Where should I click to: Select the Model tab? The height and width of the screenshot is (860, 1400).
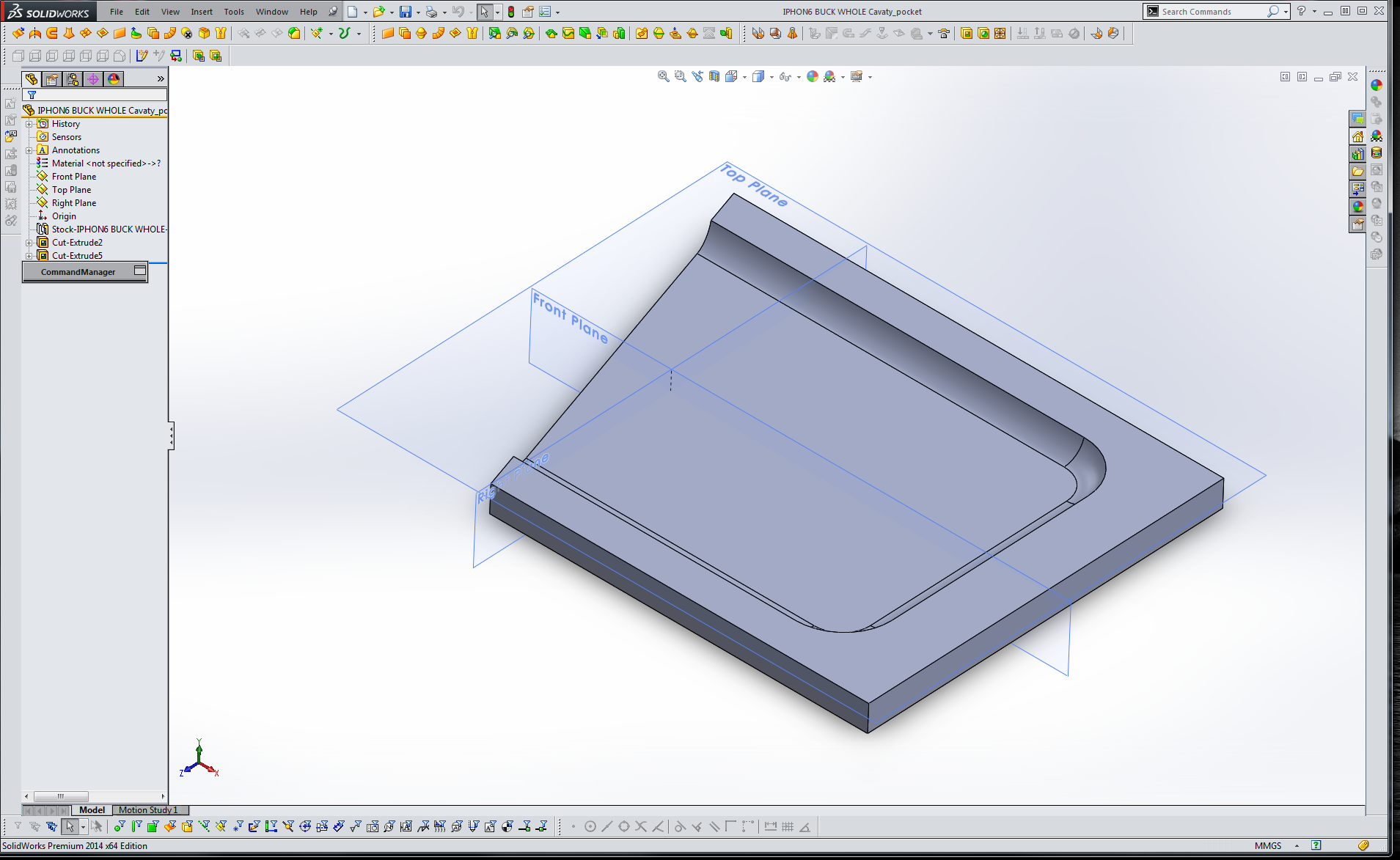[92, 810]
